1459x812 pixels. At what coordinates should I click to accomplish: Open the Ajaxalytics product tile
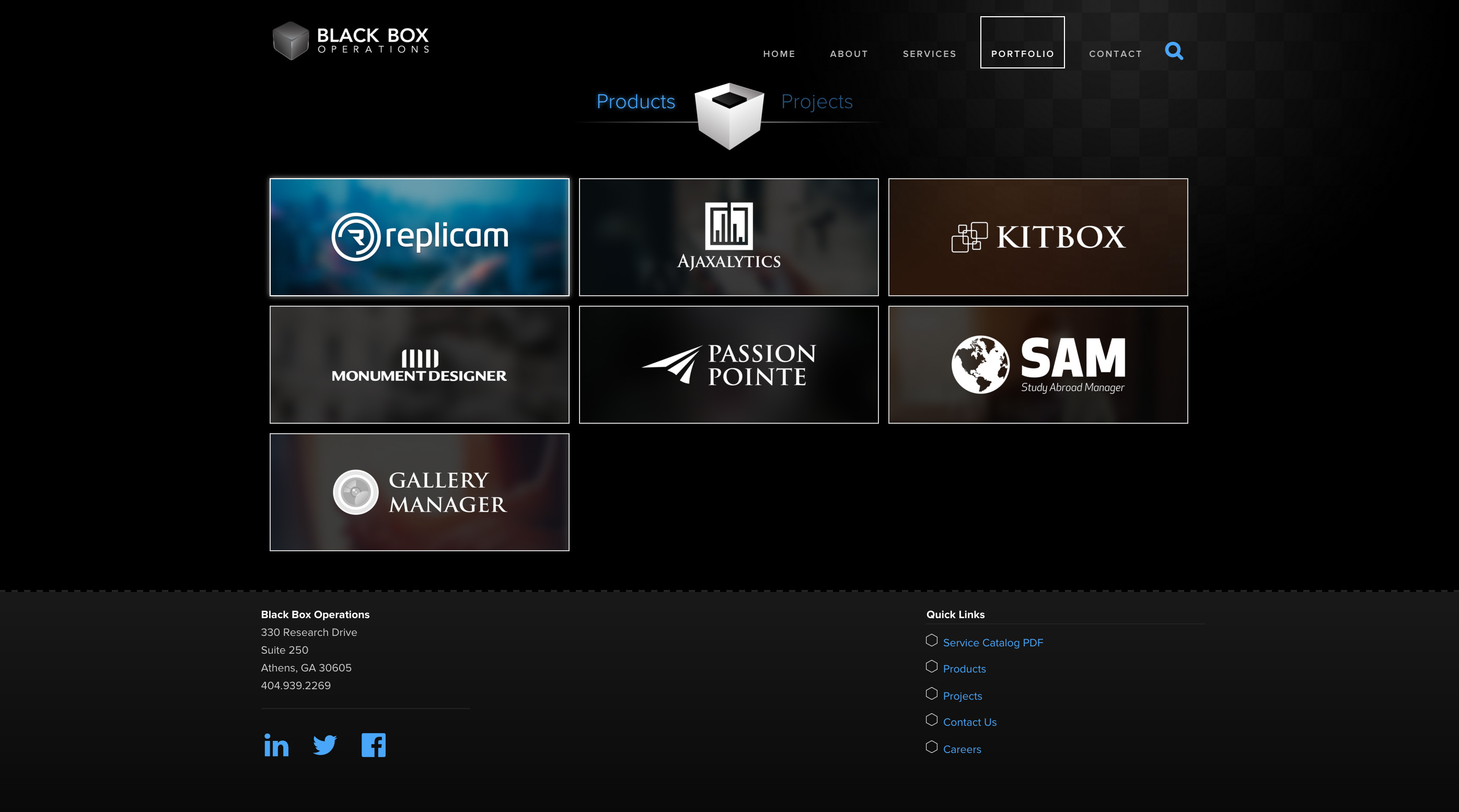pyautogui.click(x=728, y=237)
